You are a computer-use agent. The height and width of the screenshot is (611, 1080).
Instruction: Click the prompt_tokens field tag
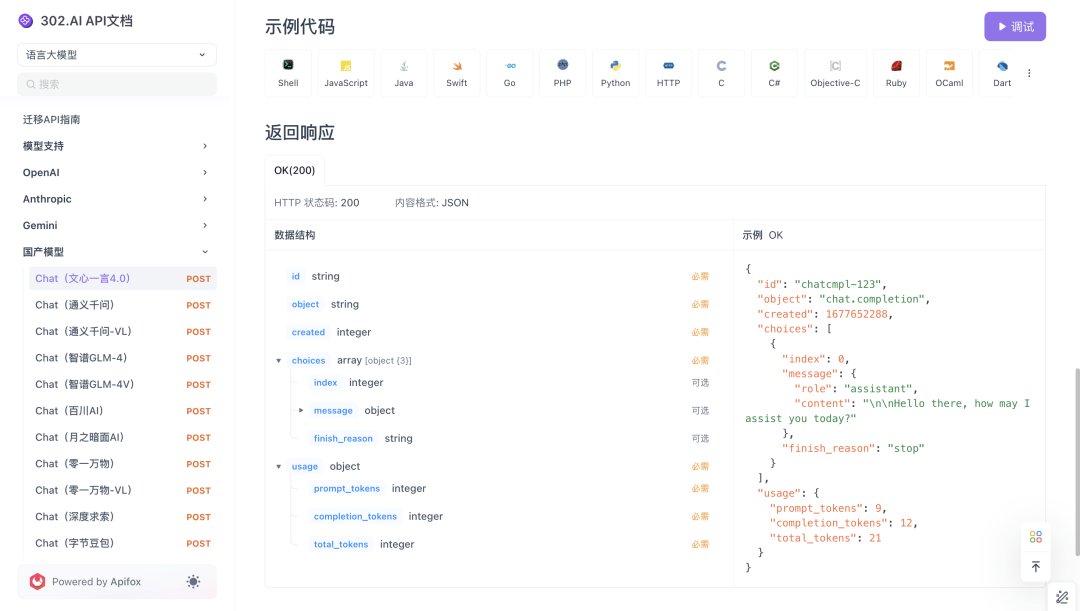point(346,488)
